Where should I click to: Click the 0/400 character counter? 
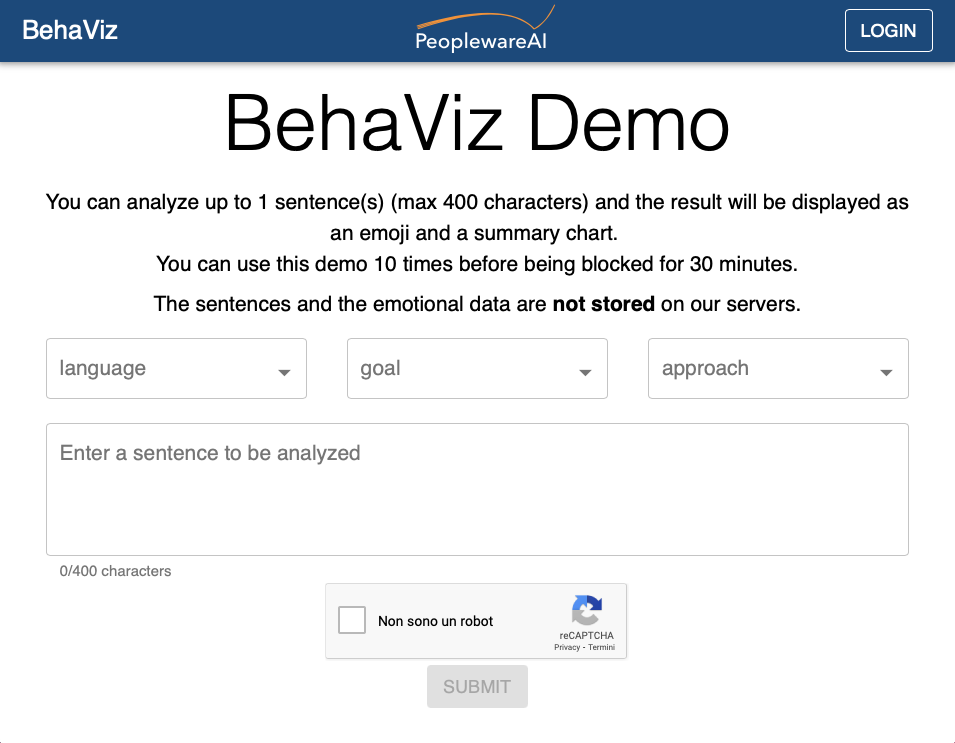pos(115,571)
